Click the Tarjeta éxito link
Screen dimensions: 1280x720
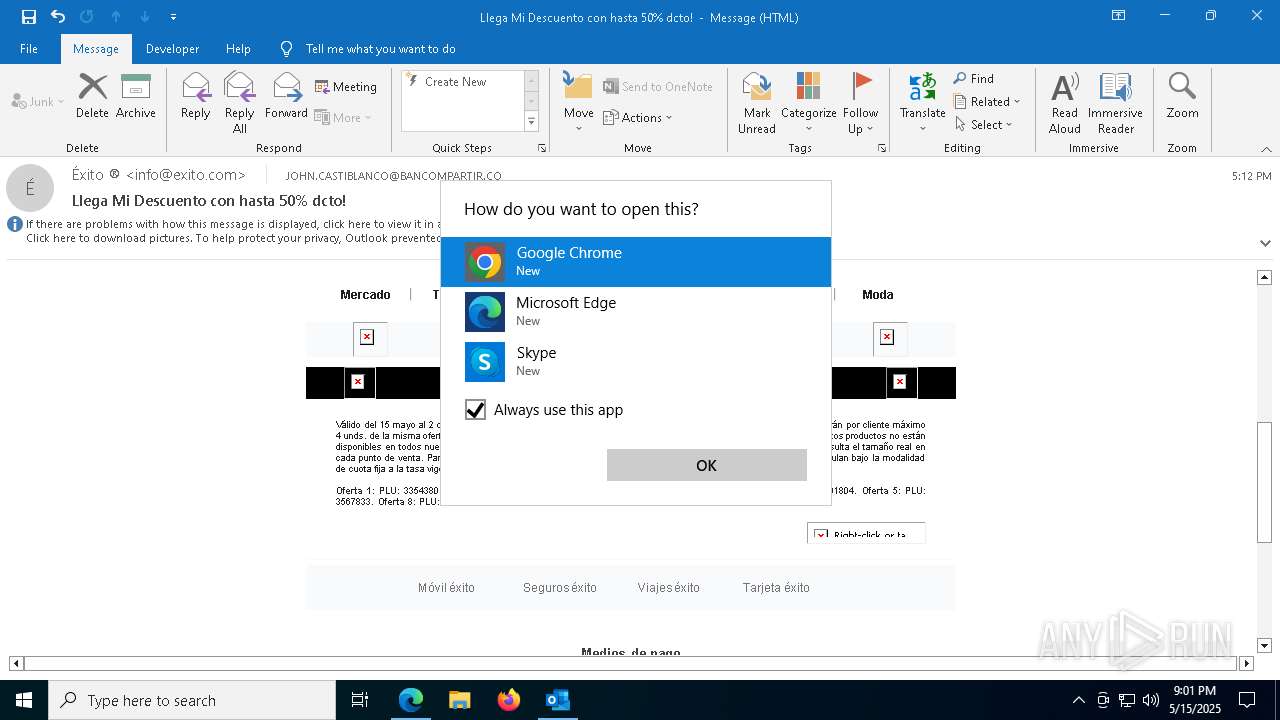click(776, 588)
